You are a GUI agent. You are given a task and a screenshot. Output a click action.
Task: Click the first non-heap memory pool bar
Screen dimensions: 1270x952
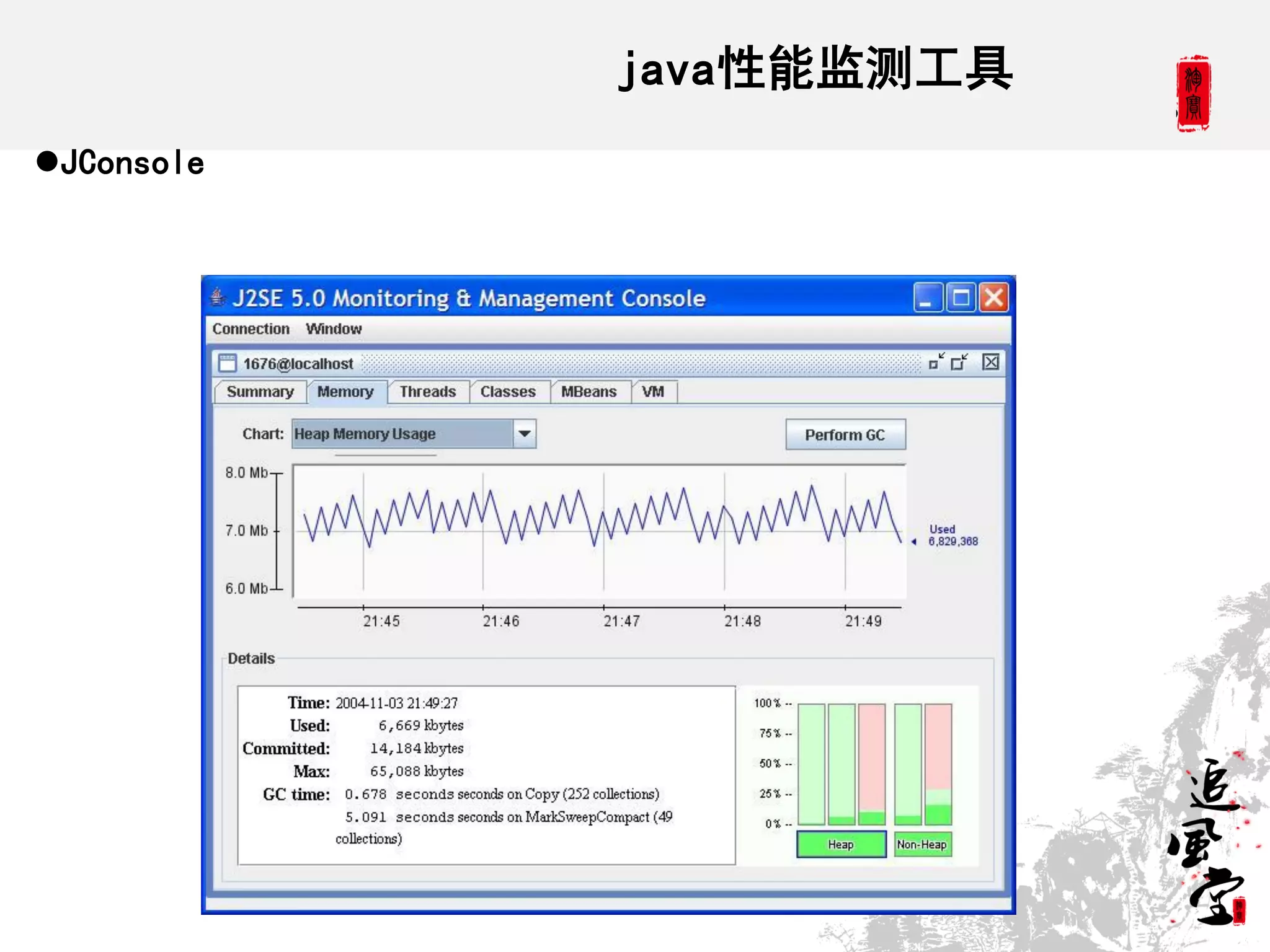(908, 764)
